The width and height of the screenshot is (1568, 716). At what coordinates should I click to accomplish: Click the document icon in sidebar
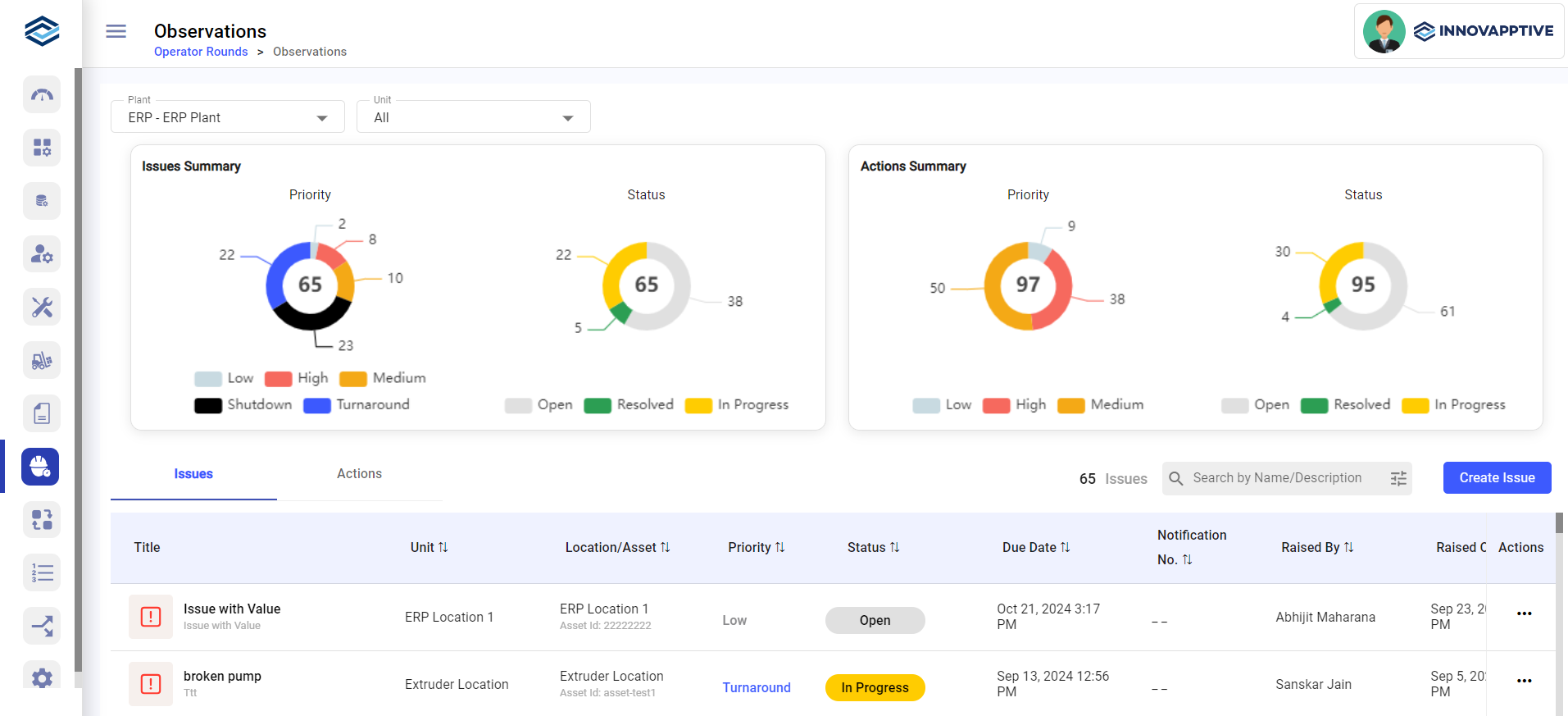pos(42,413)
